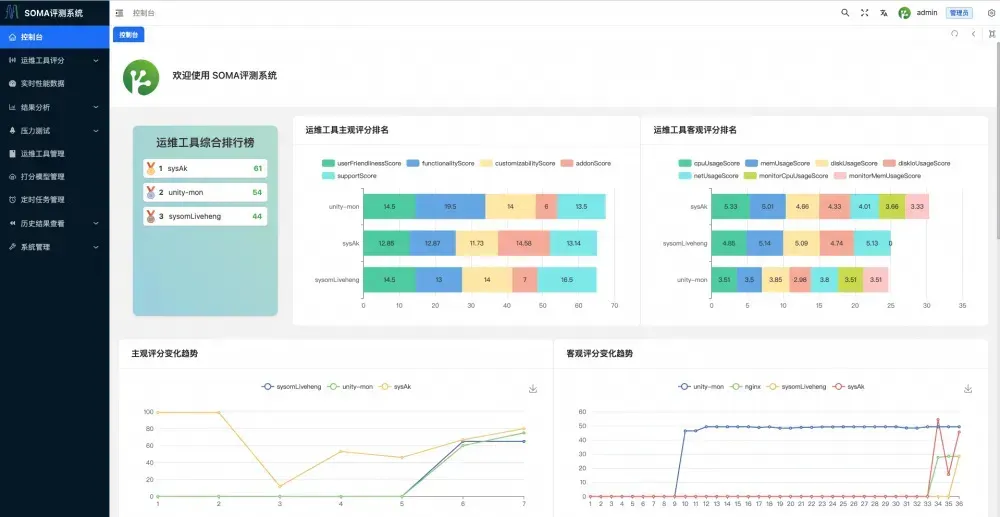Click the diskIoUsageScore legend color swatch
The image size is (1000, 517).
pyautogui.click(x=890, y=163)
